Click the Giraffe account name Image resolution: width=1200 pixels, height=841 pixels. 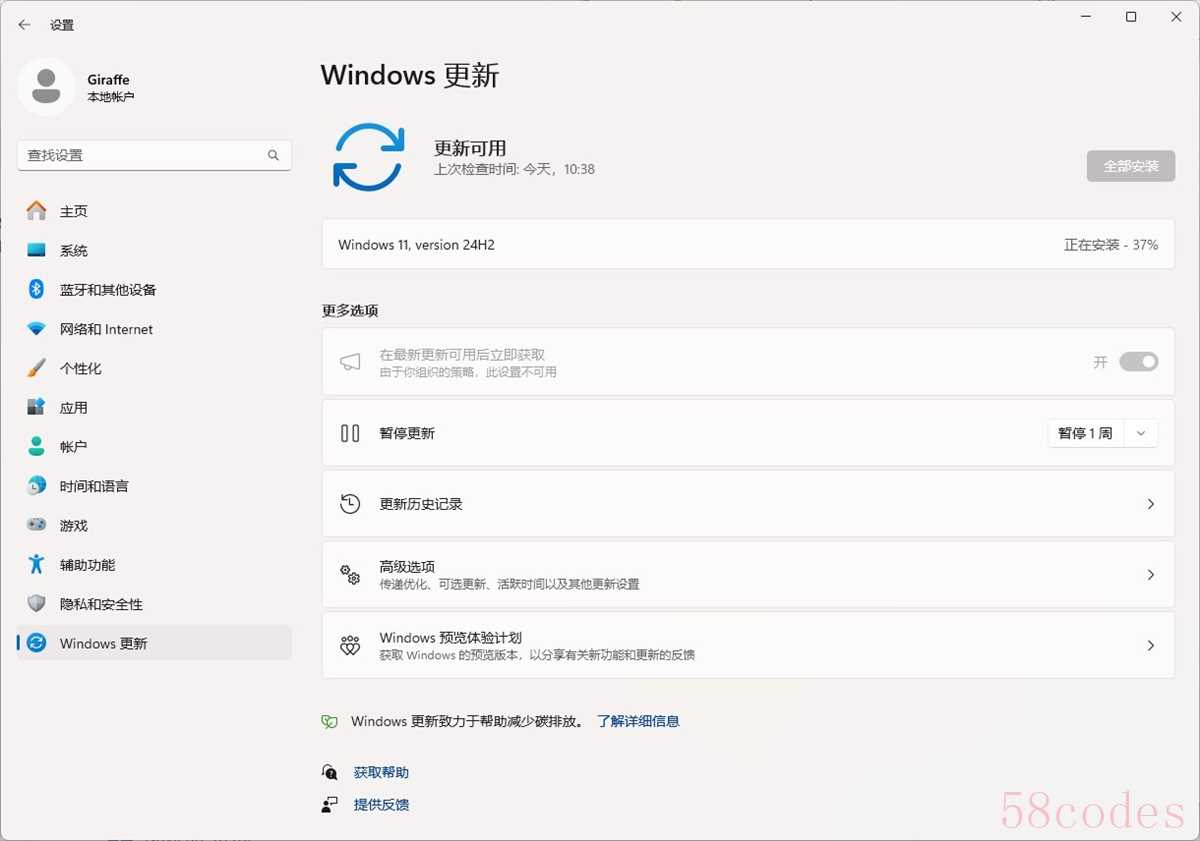point(108,80)
